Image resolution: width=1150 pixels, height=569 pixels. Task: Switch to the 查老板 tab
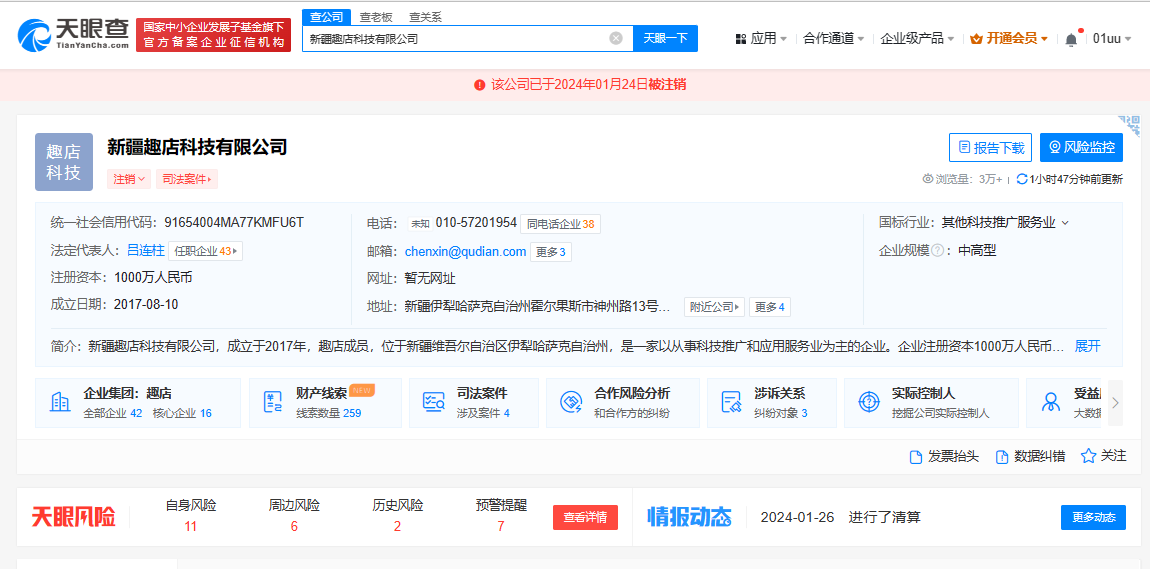pyautogui.click(x=376, y=17)
